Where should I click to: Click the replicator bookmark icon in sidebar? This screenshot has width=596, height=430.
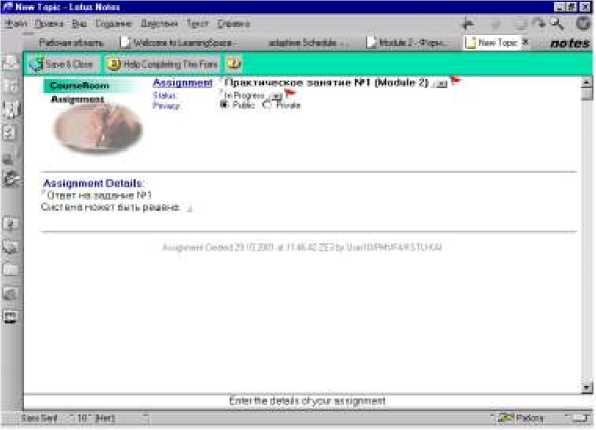(10, 179)
